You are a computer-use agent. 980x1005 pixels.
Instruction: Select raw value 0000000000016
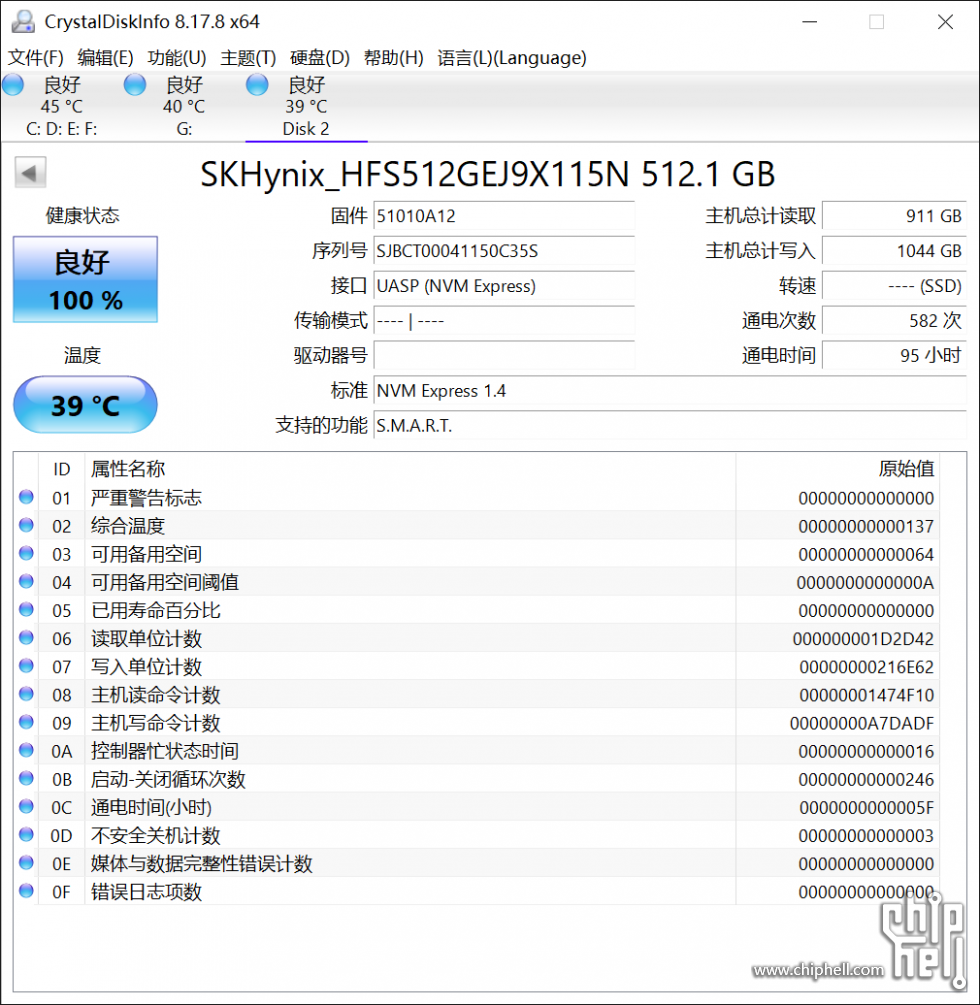866,751
